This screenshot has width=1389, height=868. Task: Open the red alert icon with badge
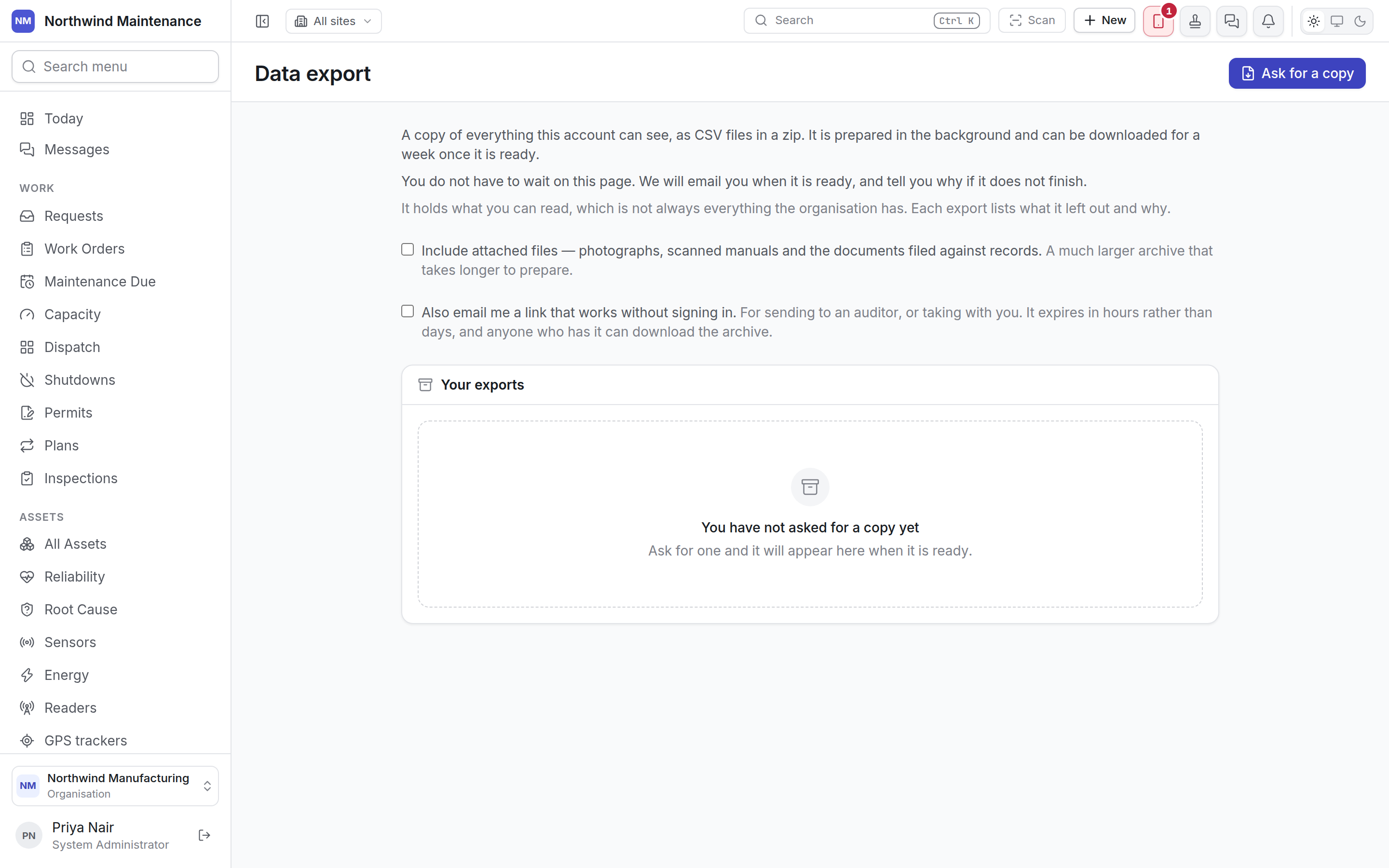pos(1158,21)
